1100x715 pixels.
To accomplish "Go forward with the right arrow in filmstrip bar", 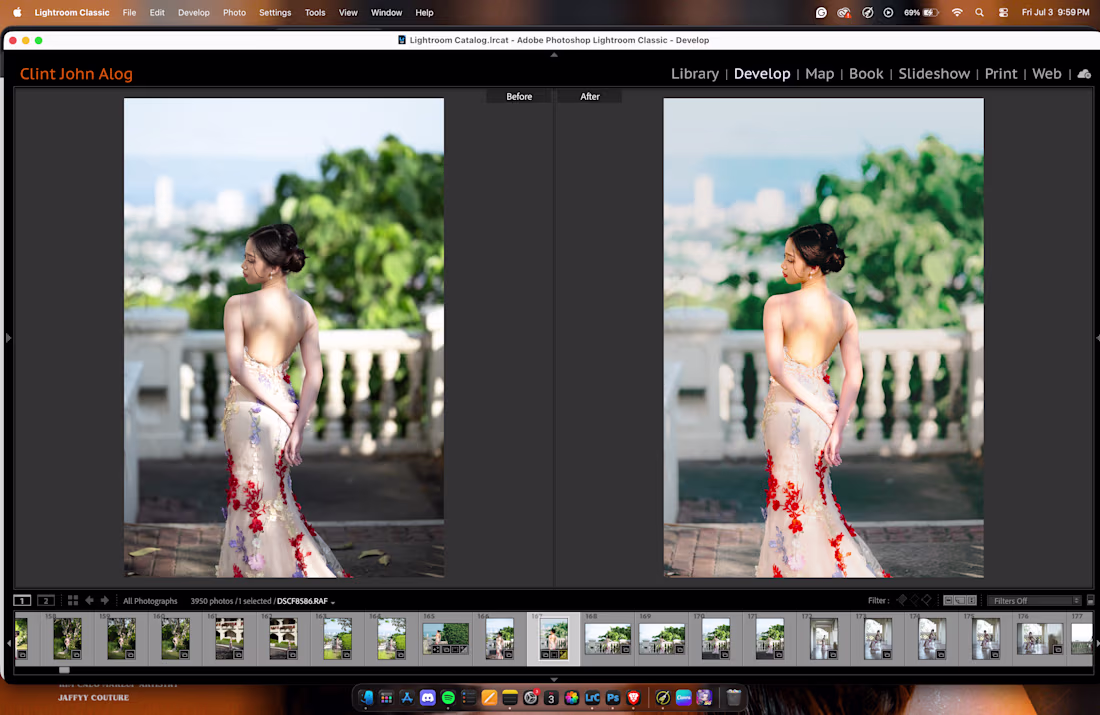I will tap(105, 601).
